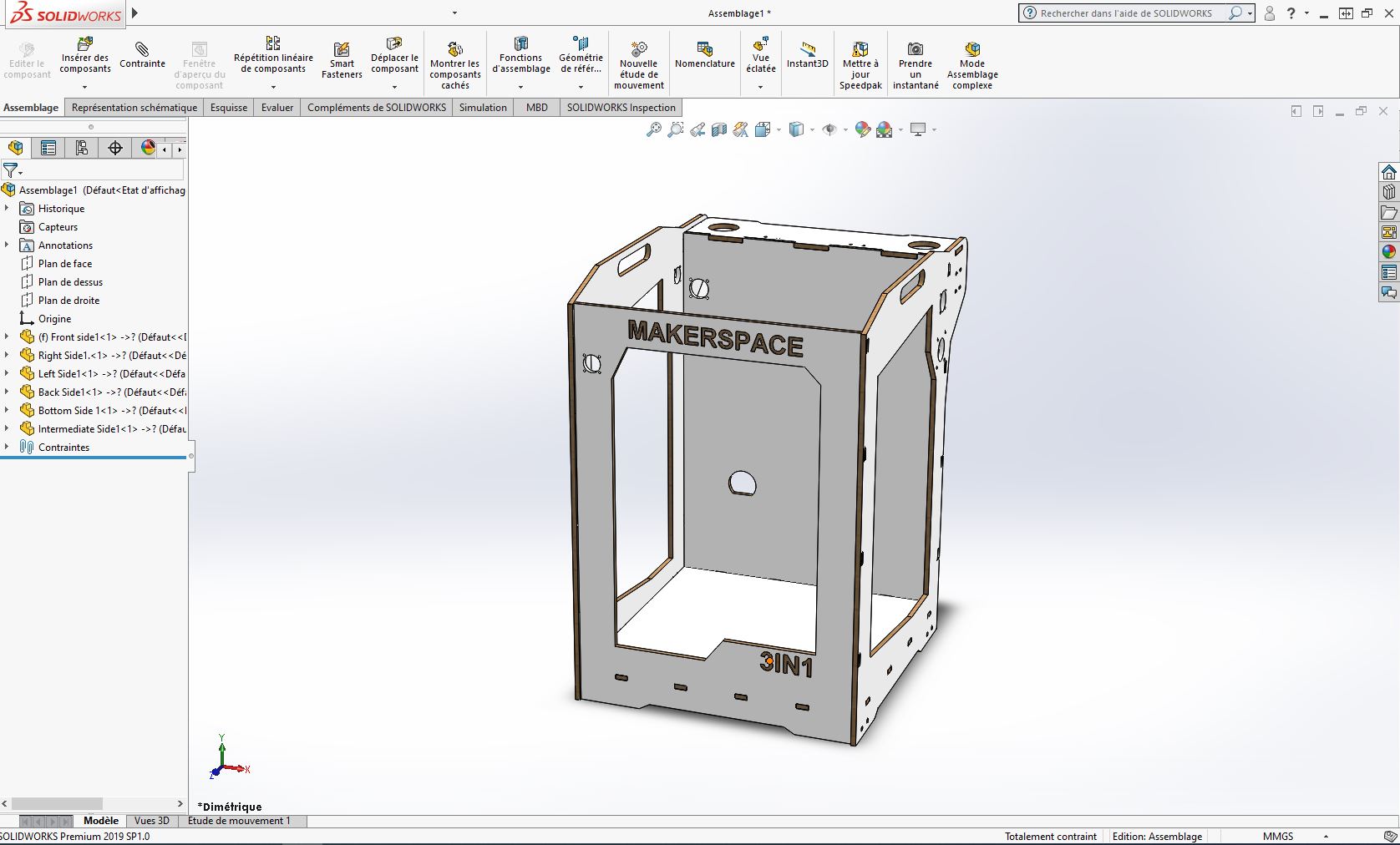Expand the Right Side1 component
The image size is (1400, 845).
pyautogui.click(x=7, y=355)
